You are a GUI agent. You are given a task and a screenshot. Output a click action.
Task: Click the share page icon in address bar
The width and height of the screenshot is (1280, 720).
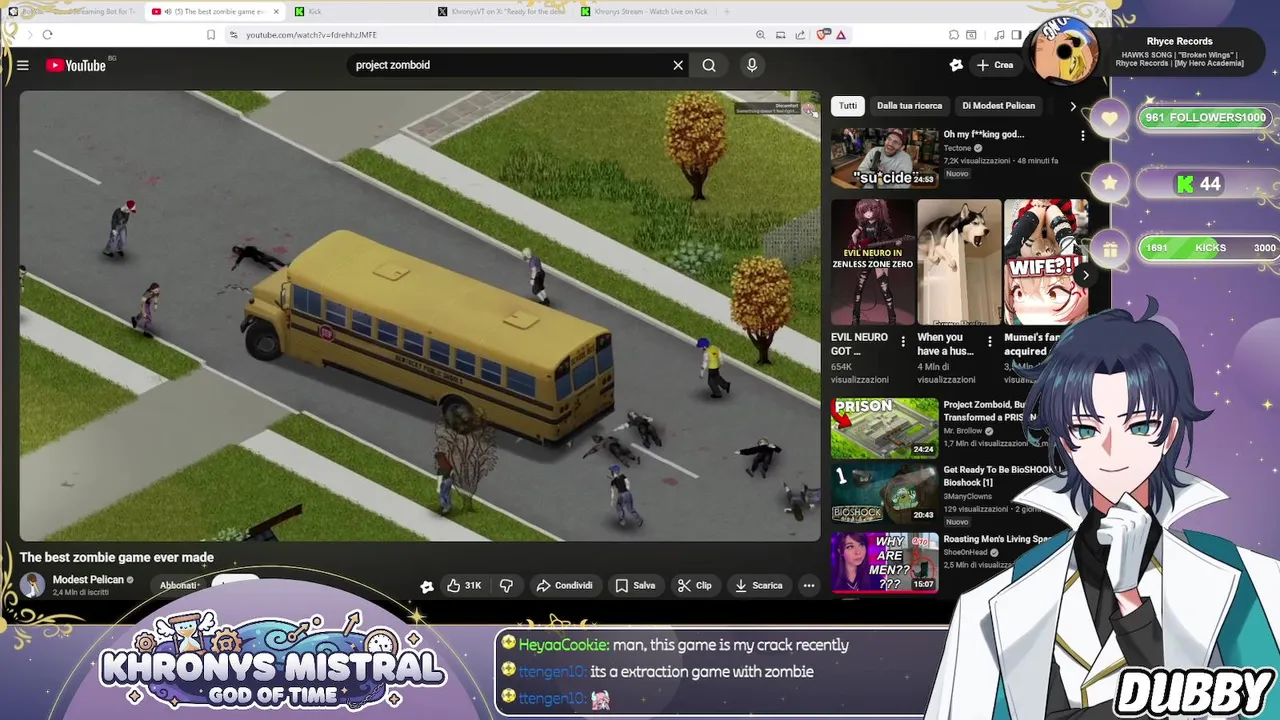click(x=800, y=35)
